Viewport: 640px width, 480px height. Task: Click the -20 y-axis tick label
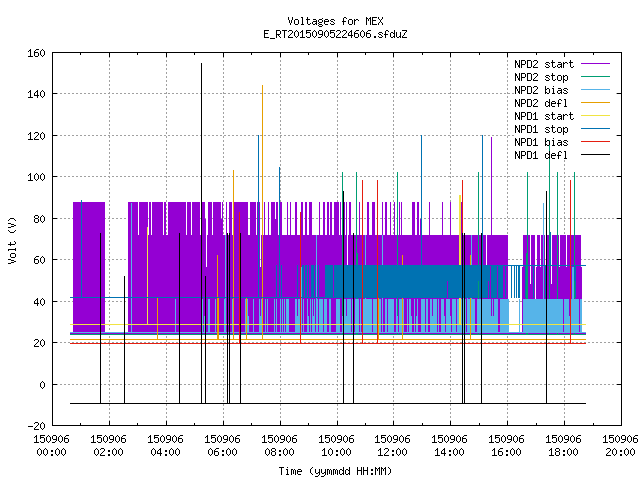(36, 426)
